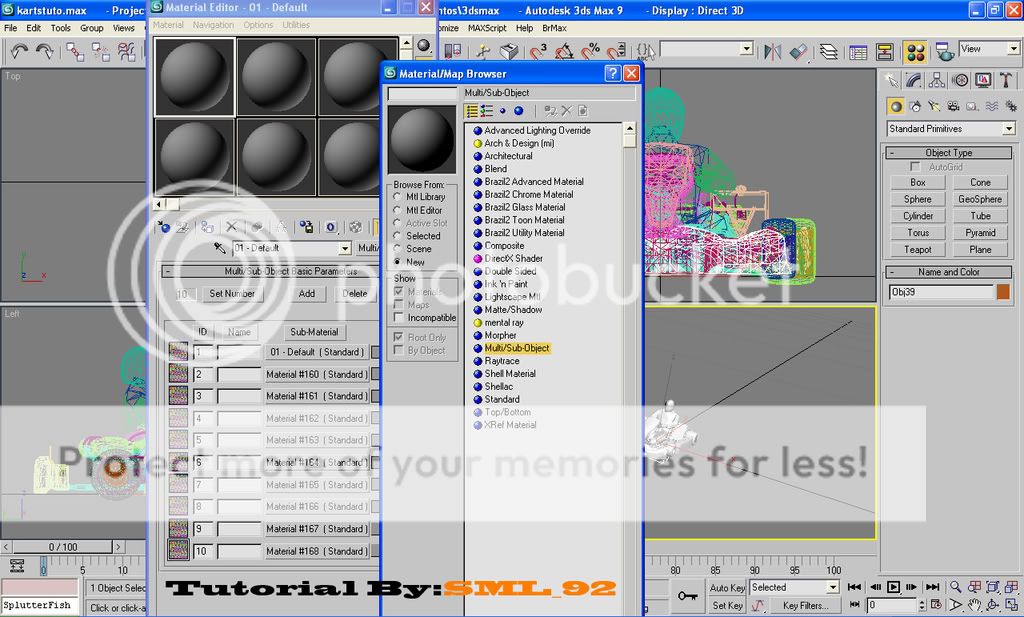Switch browser to View List + Icons
Screen dimensions: 1024x617
[x=487, y=111]
